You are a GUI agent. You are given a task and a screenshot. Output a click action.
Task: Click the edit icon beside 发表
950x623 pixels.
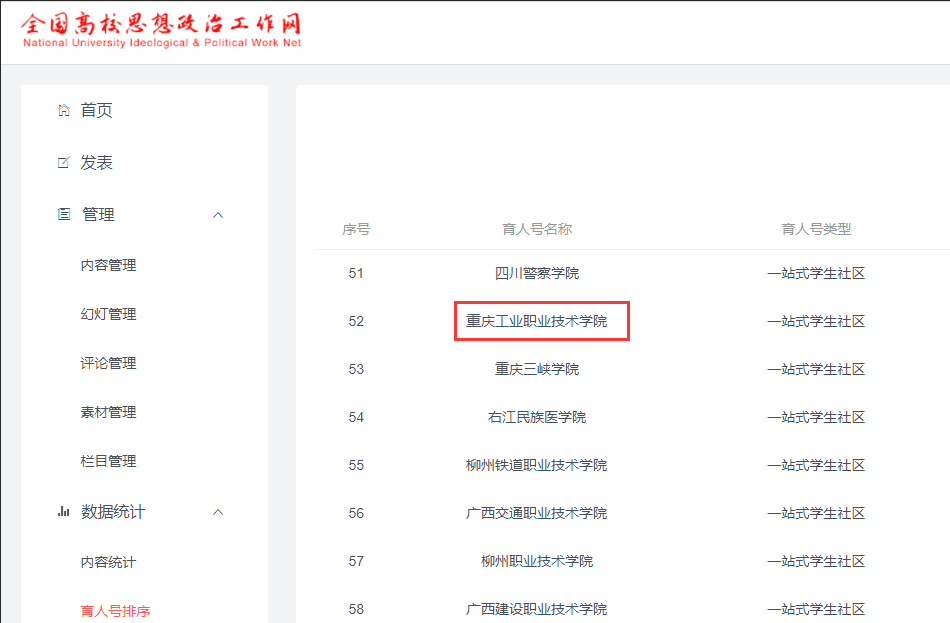(x=64, y=163)
